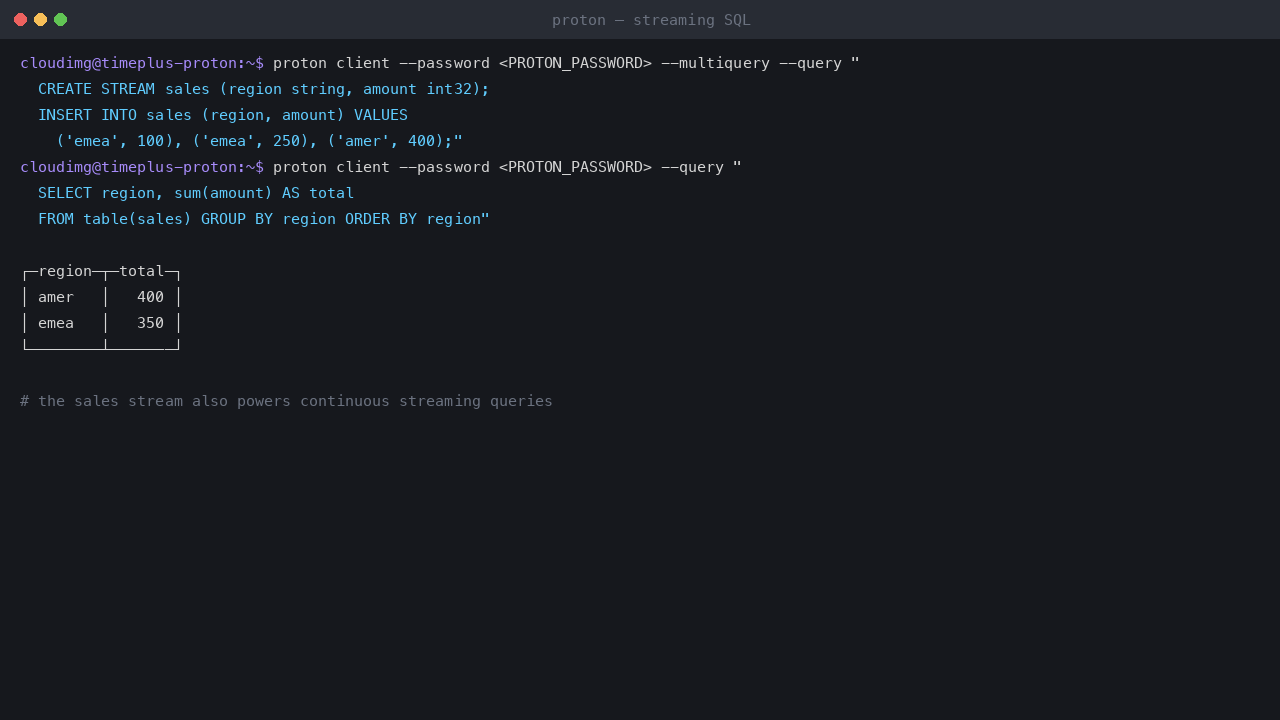Click the 'amer' cell in results
The image size is (1280, 720).
tap(56, 297)
